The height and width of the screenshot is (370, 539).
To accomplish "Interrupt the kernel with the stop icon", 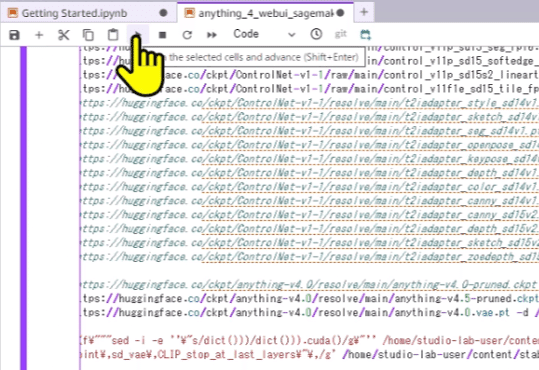I will [163, 35].
